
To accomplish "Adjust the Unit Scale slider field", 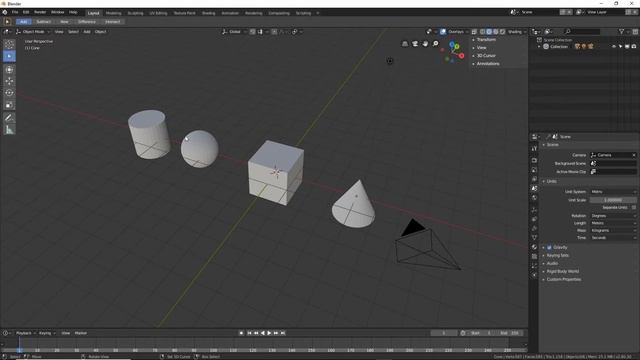I will [613, 200].
